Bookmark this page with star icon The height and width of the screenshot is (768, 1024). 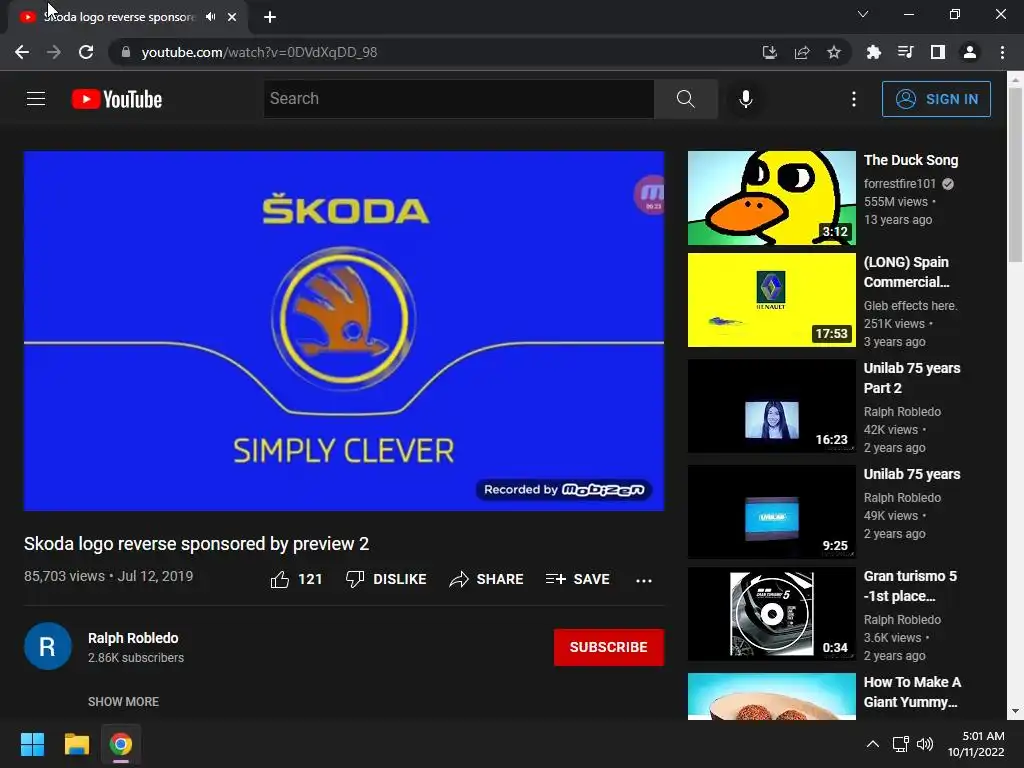tap(834, 52)
